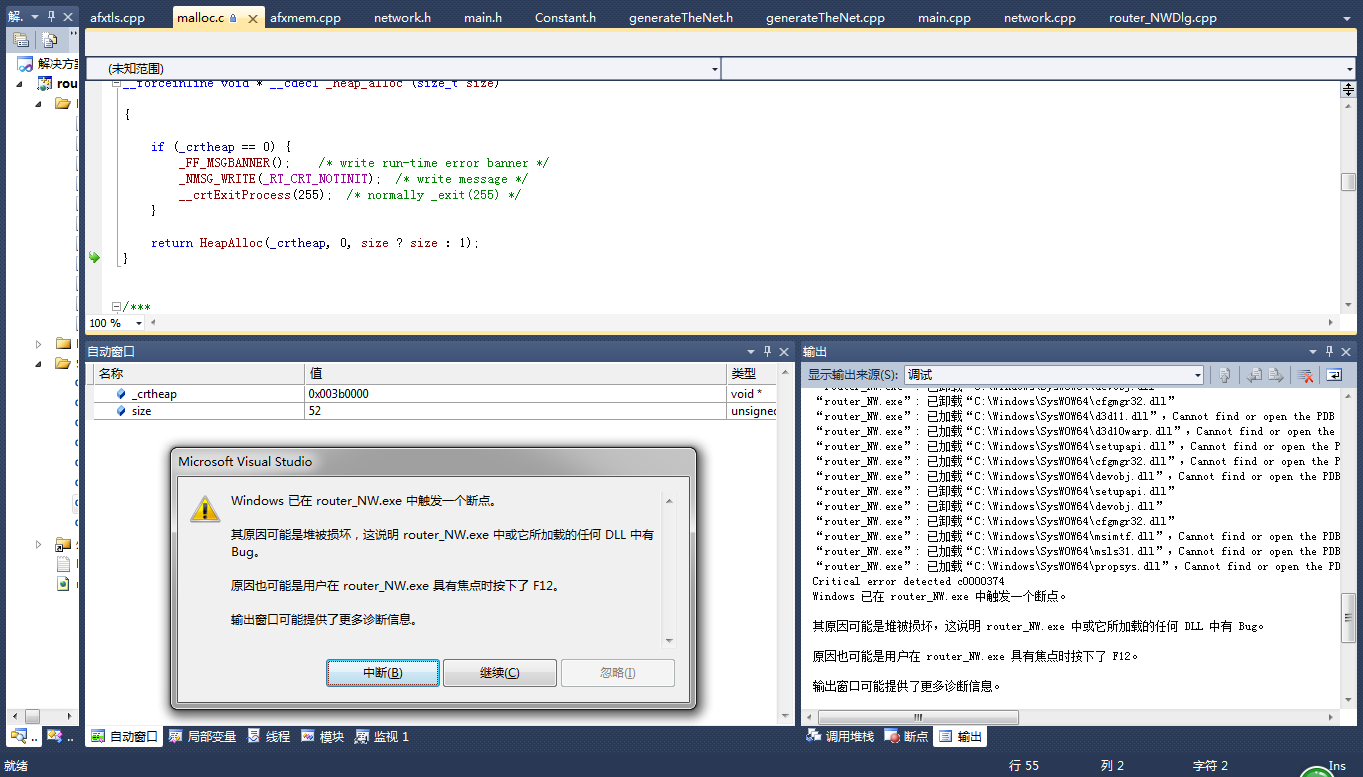
Task: Click the 值 column header in Autos
Action: point(516,373)
